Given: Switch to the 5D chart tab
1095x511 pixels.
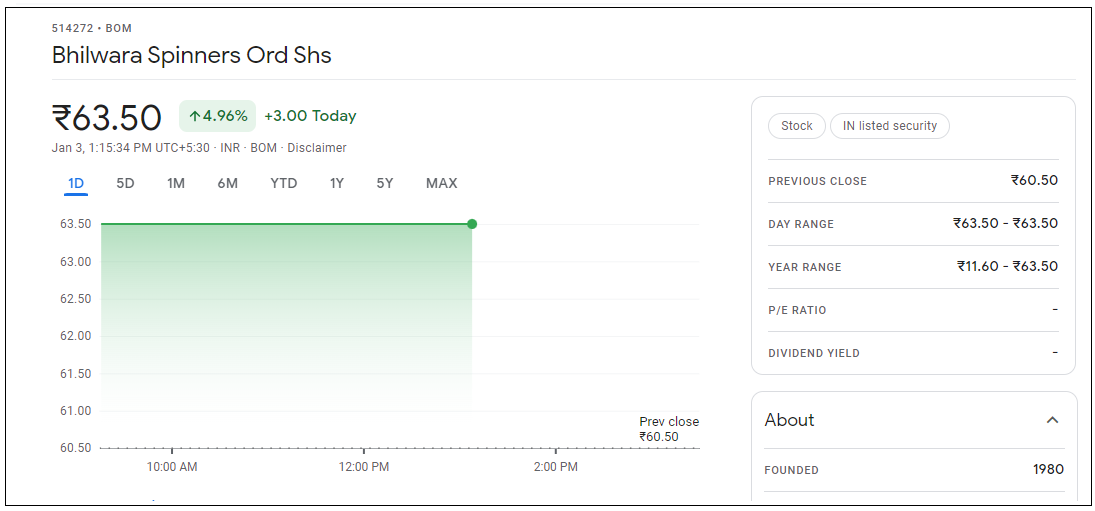Looking at the screenshot, I should [x=125, y=183].
